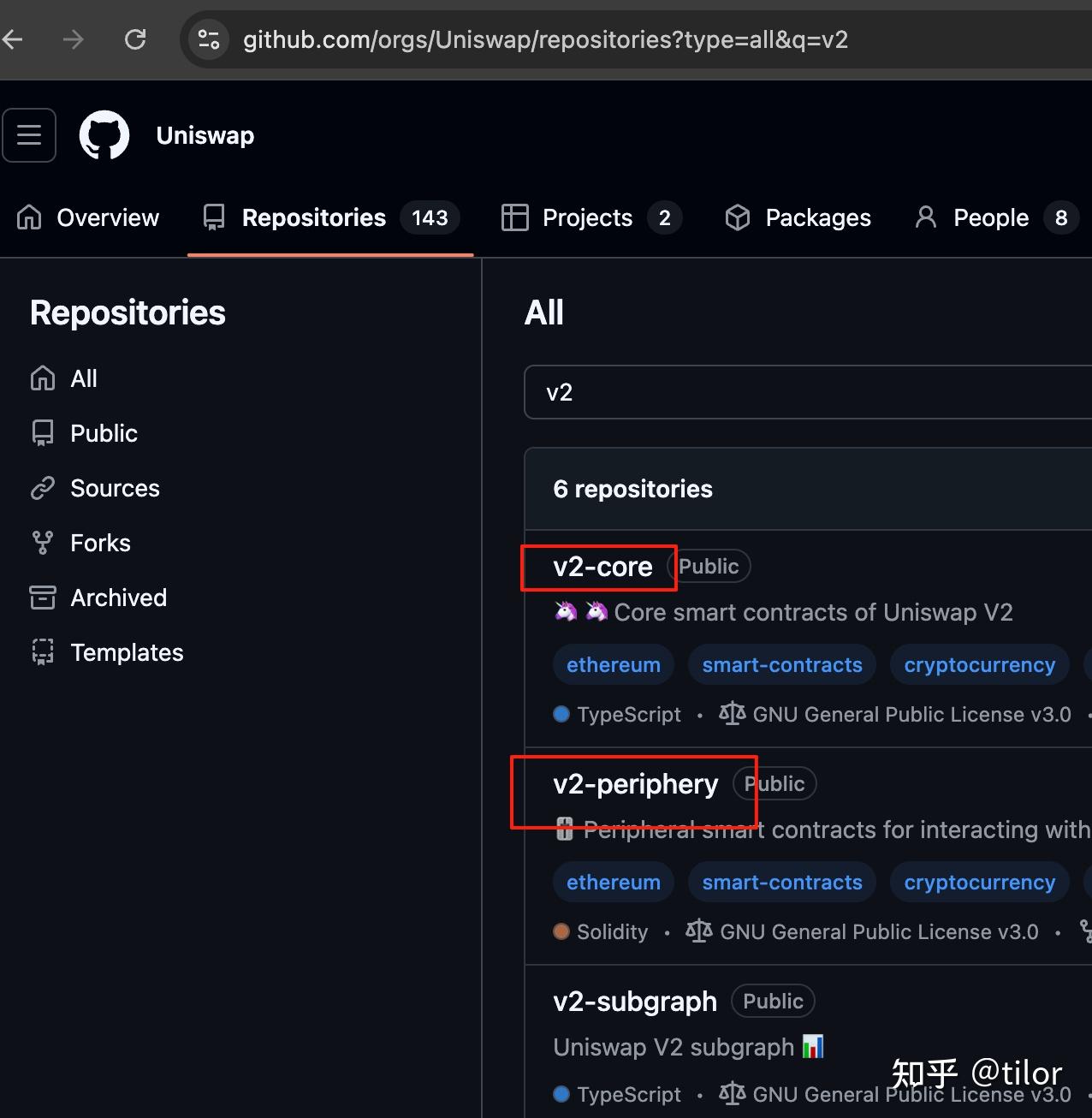
Task: Open the v2-periphery repository
Action: click(x=635, y=784)
